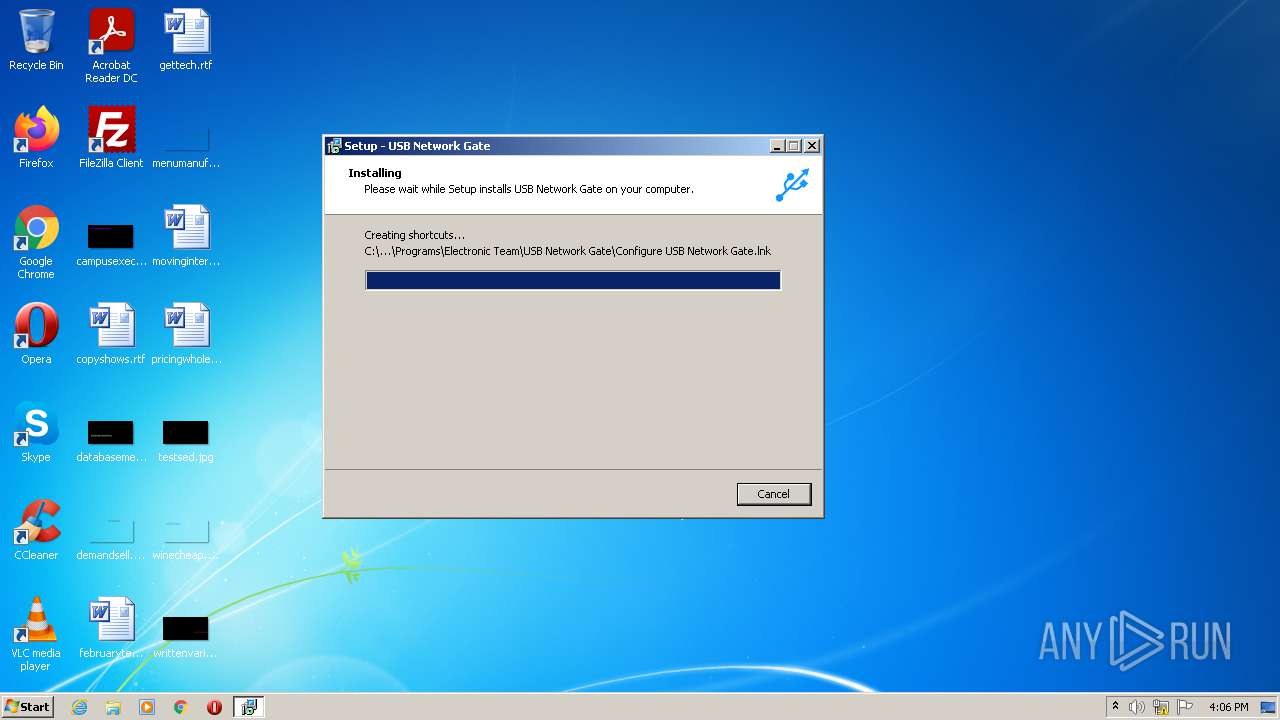The image size is (1280, 720).
Task: Select the februaryter... document icon
Action: [111, 628]
